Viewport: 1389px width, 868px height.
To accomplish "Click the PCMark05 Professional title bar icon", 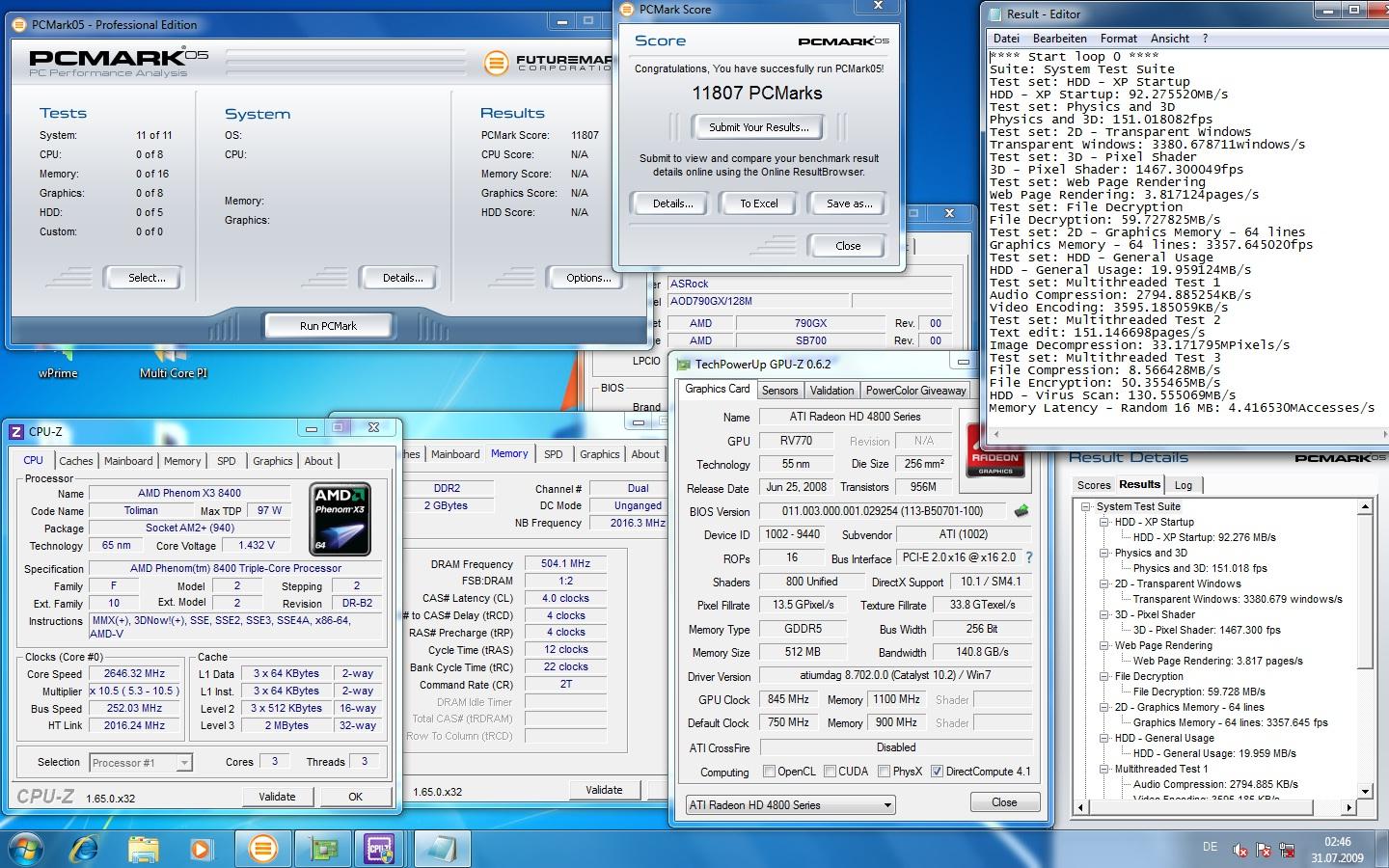I will 21,24.
